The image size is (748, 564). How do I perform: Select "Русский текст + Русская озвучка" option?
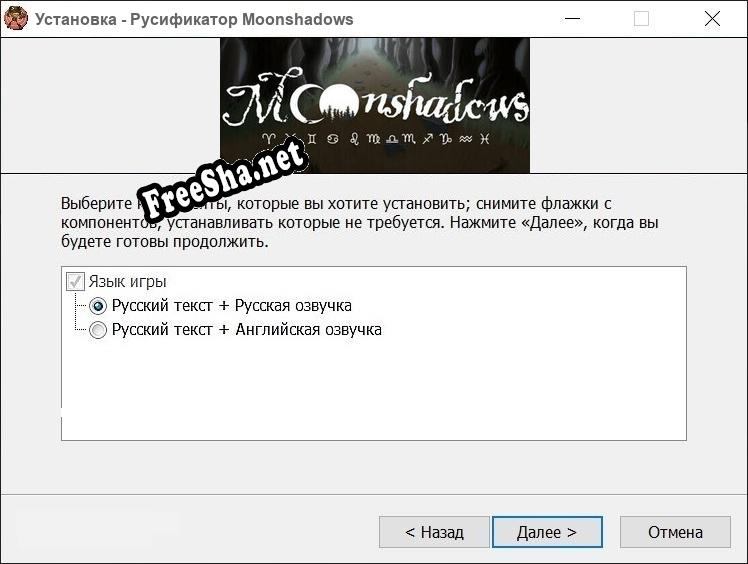click(98, 306)
